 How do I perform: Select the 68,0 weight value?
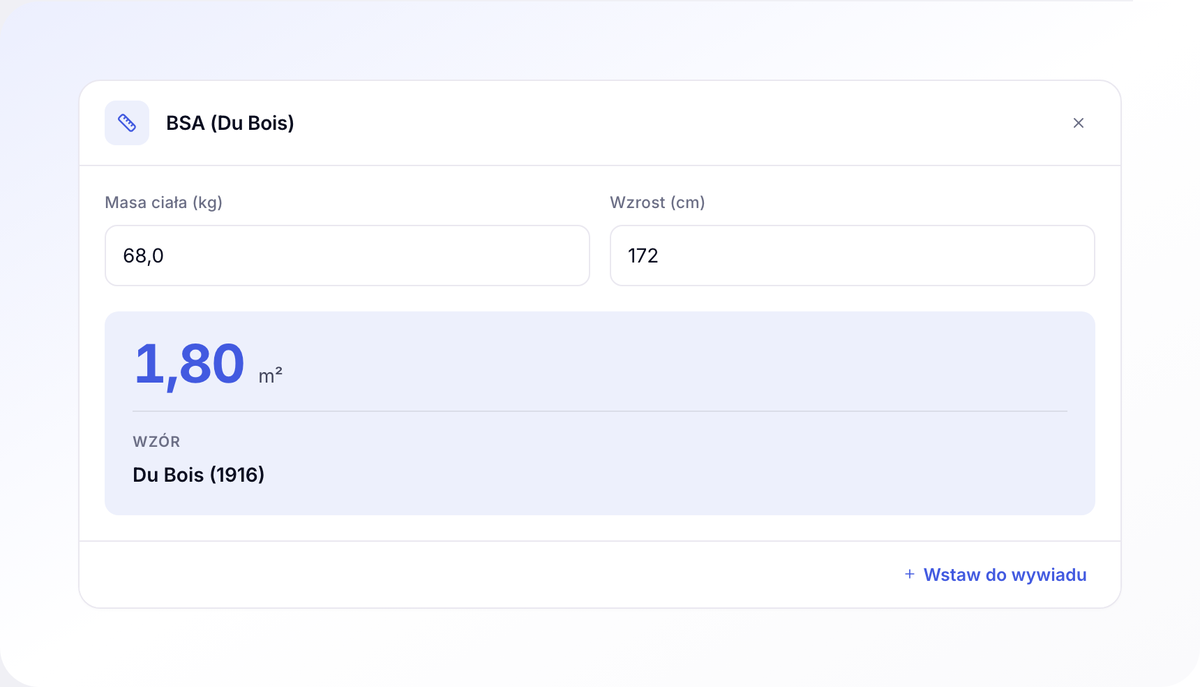[x=143, y=256]
